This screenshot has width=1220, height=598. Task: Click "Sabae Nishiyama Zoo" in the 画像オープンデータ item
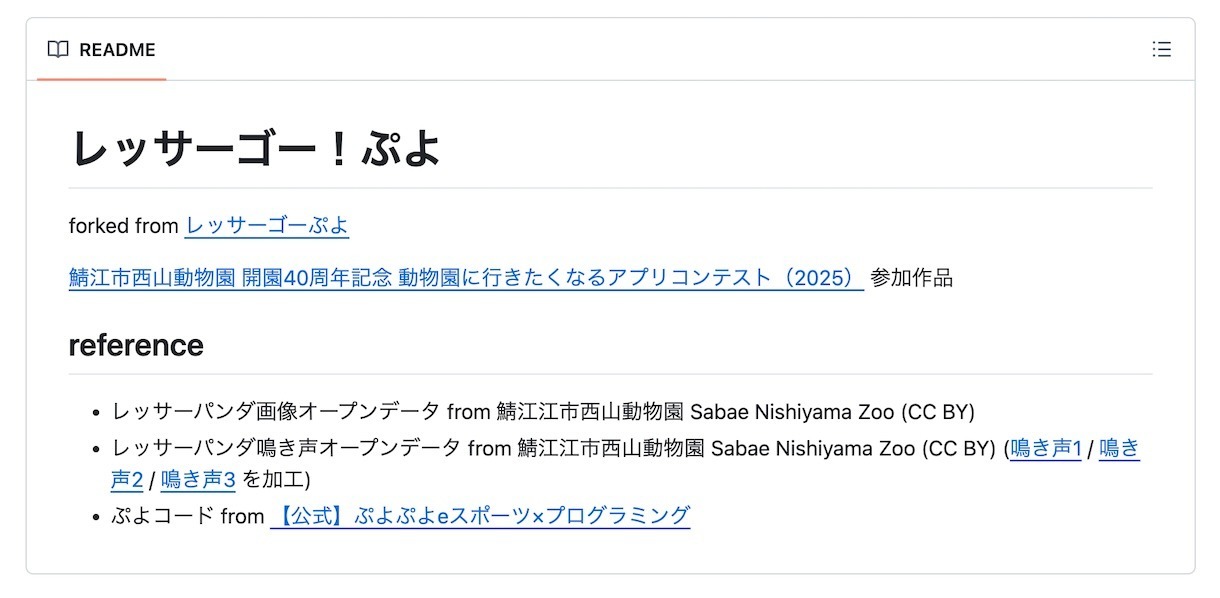[793, 411]
